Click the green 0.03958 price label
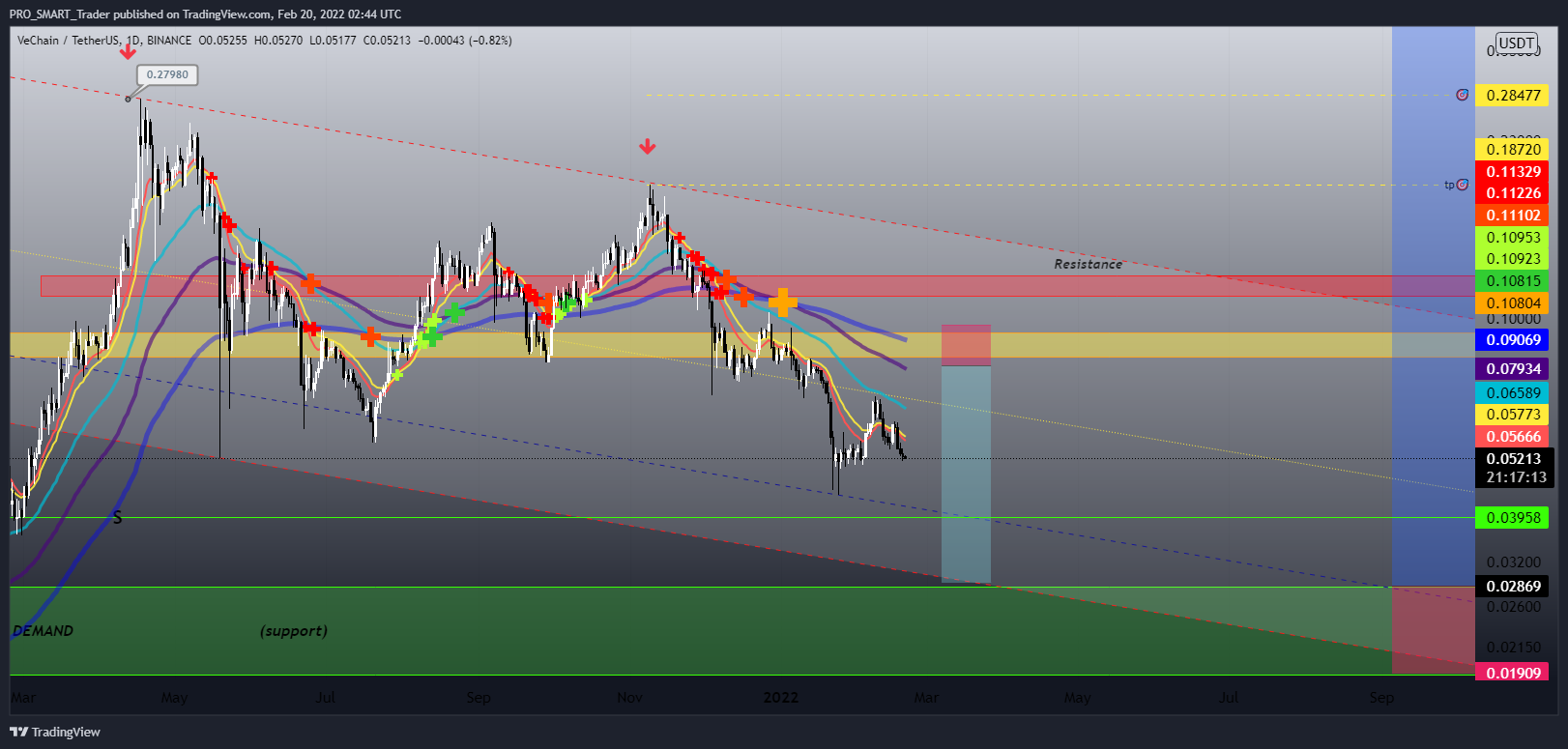This screenshot has height=749, width=1568. click(1512, 518)
